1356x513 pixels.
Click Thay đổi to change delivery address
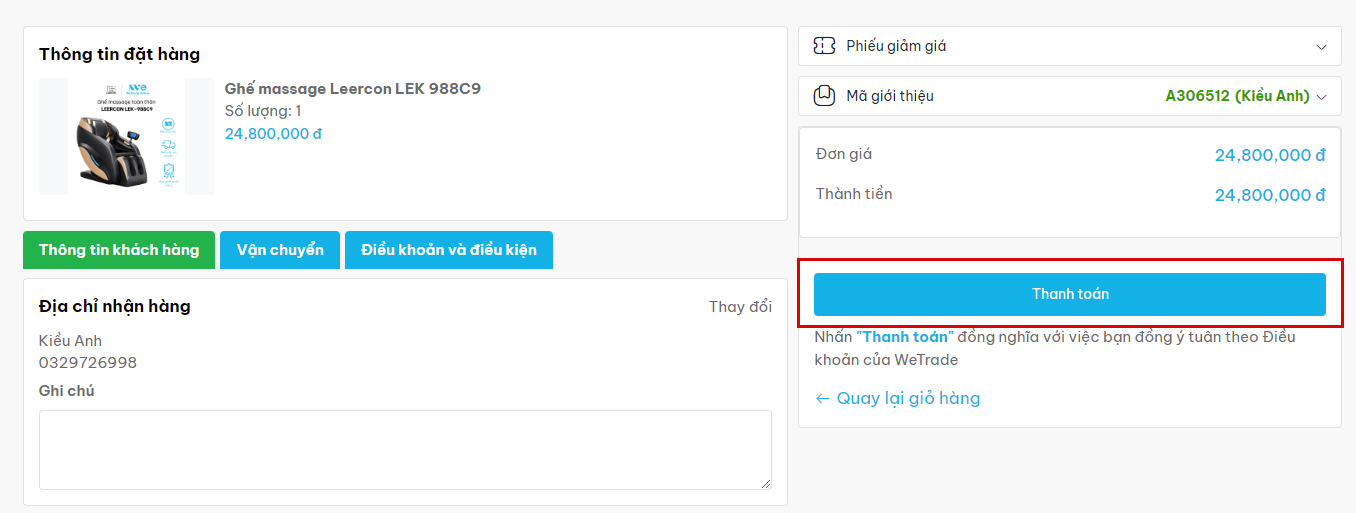click(740, 307)
